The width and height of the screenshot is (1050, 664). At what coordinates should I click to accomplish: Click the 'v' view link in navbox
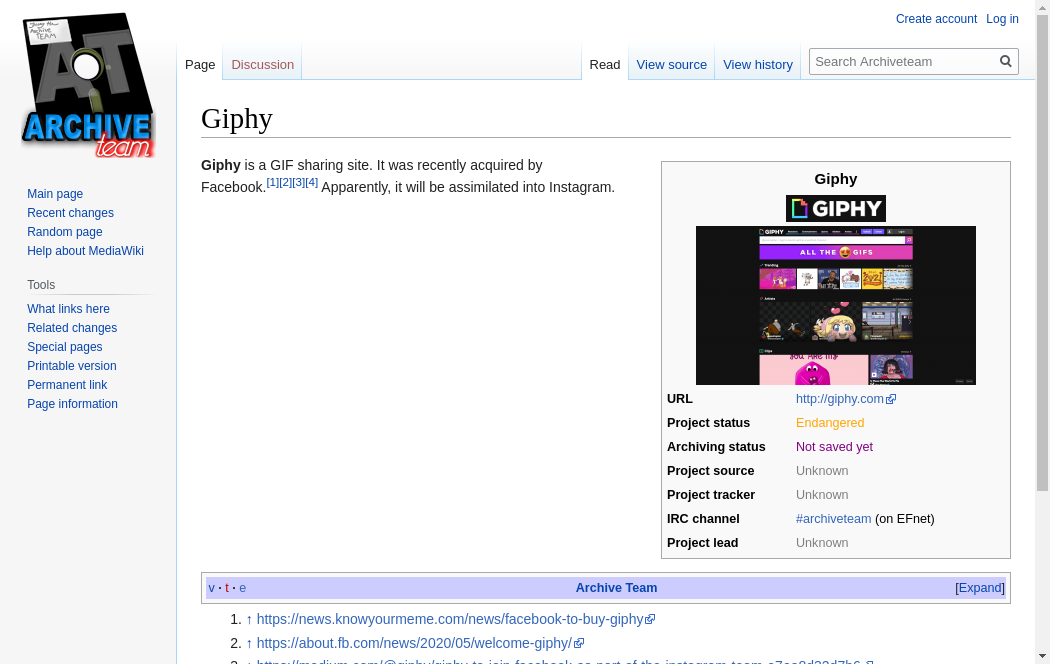tap(211, 588)
